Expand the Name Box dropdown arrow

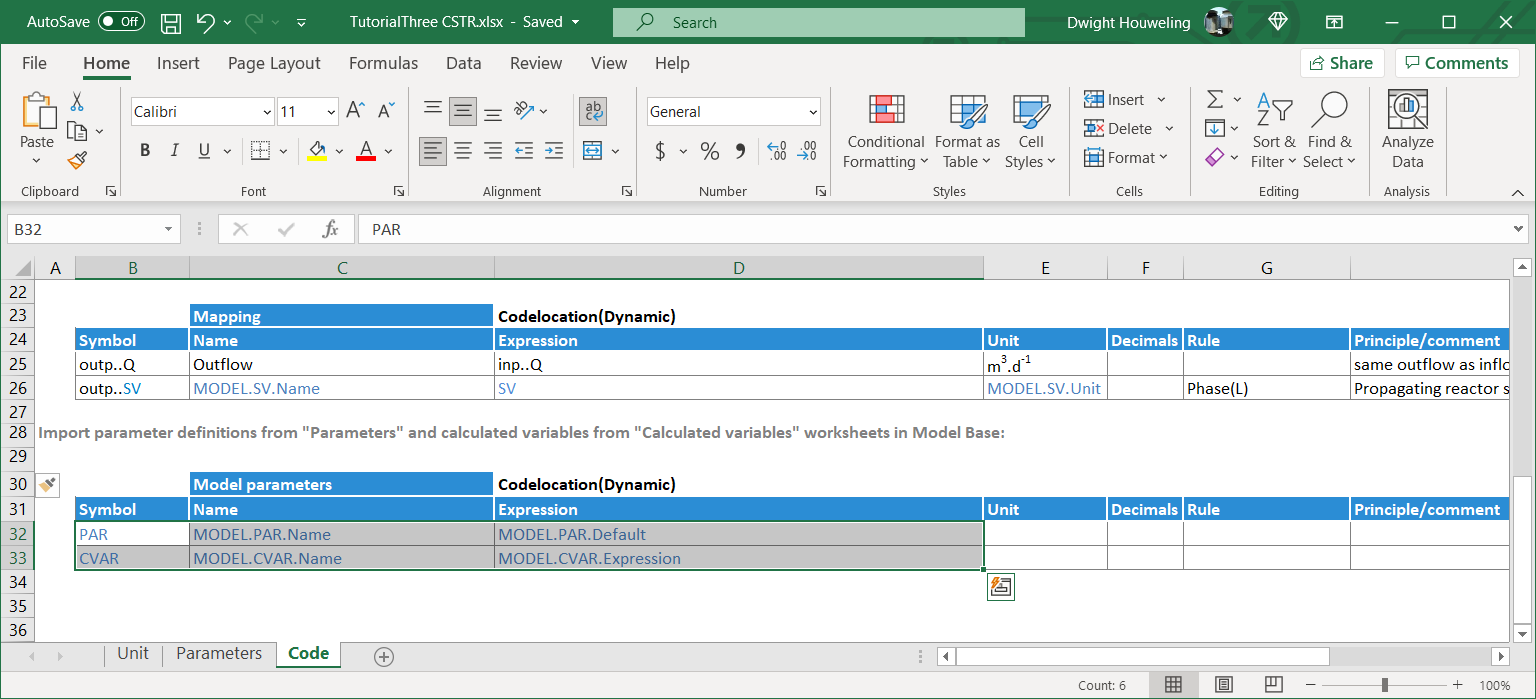coord(168,229)
